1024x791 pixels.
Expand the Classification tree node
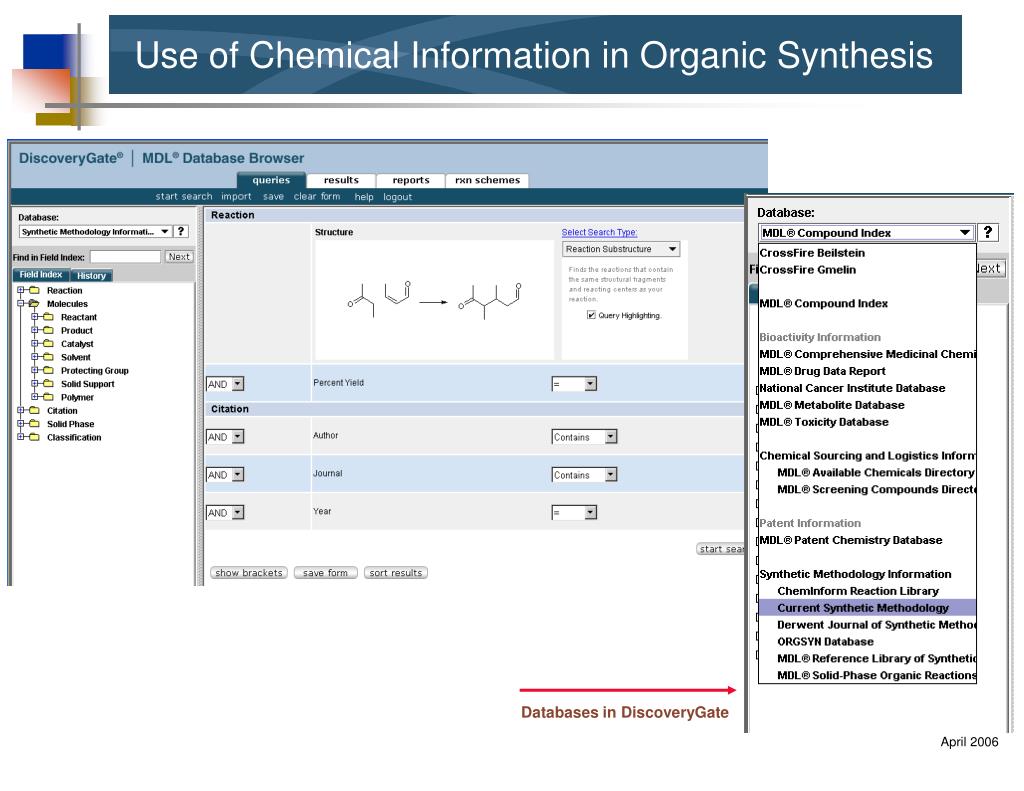coord(21,438)
